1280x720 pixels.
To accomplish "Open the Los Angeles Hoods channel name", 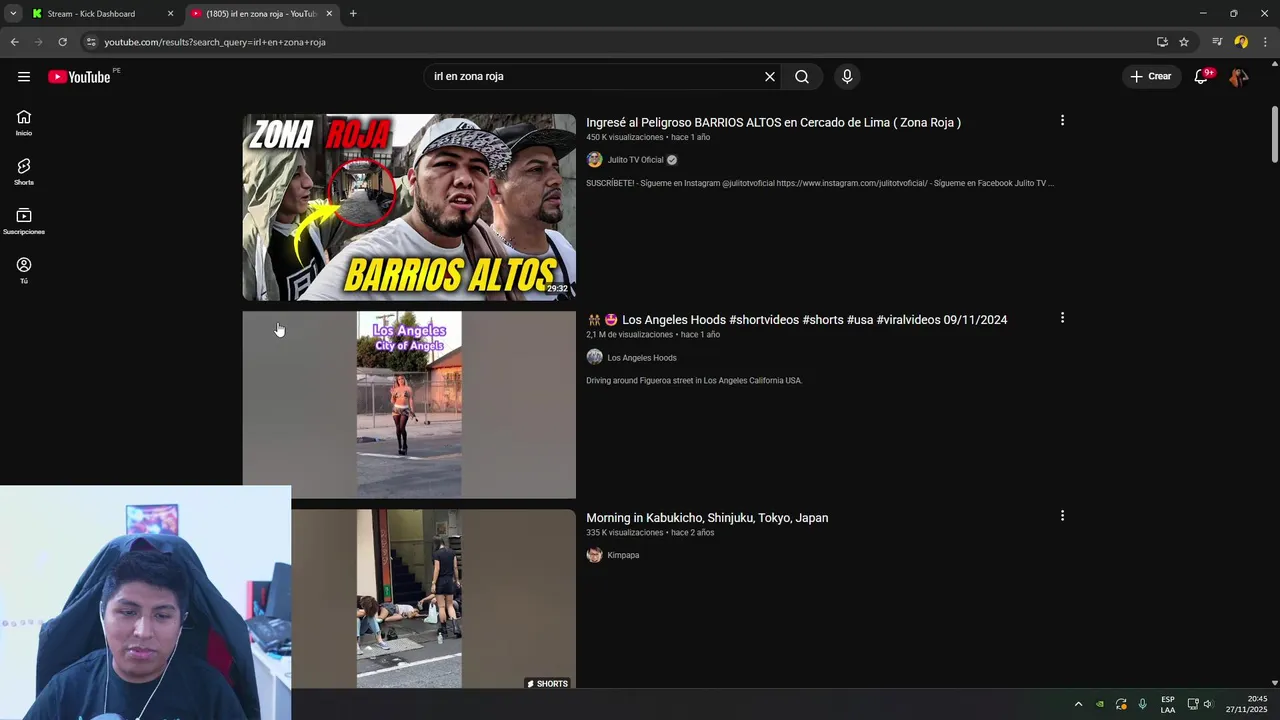I will [x=642, y=357].
